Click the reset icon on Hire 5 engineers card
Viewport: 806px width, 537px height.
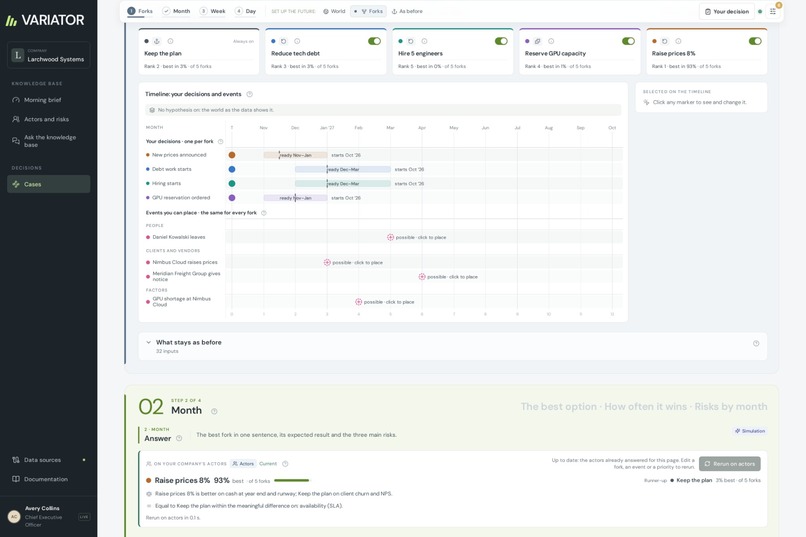[410, 41]
